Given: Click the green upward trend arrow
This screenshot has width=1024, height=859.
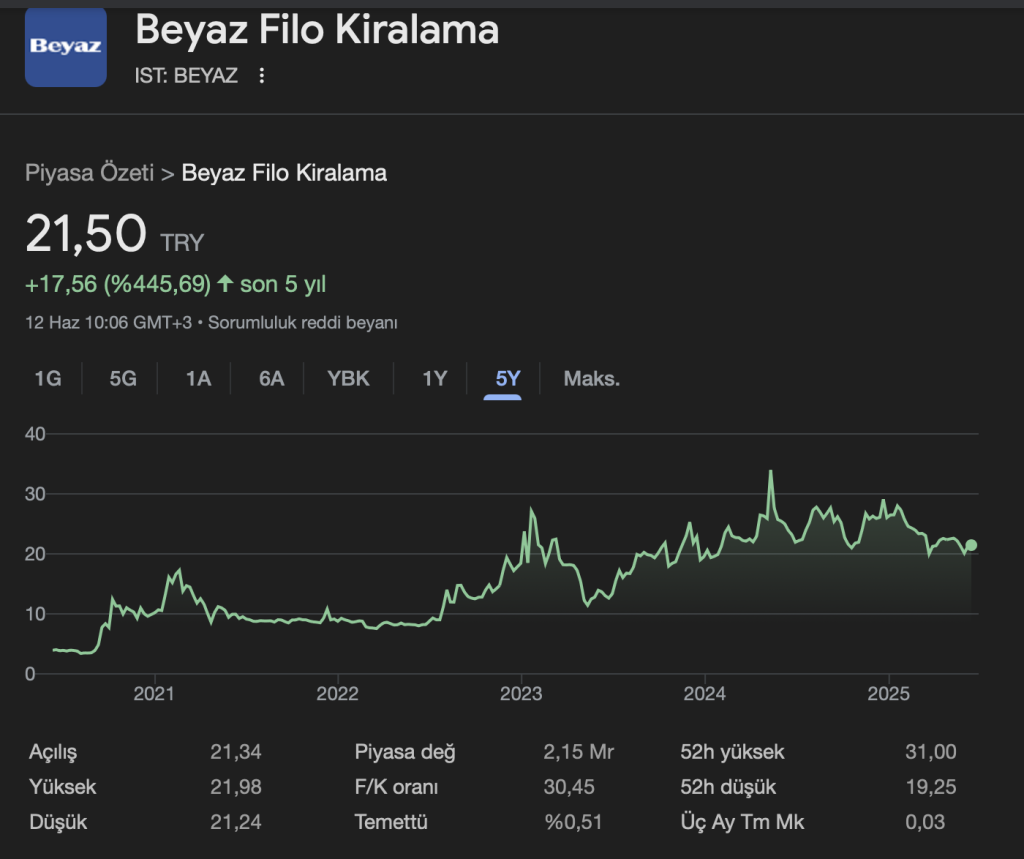Looking at the screenshot, I should (x=224, y=285).
